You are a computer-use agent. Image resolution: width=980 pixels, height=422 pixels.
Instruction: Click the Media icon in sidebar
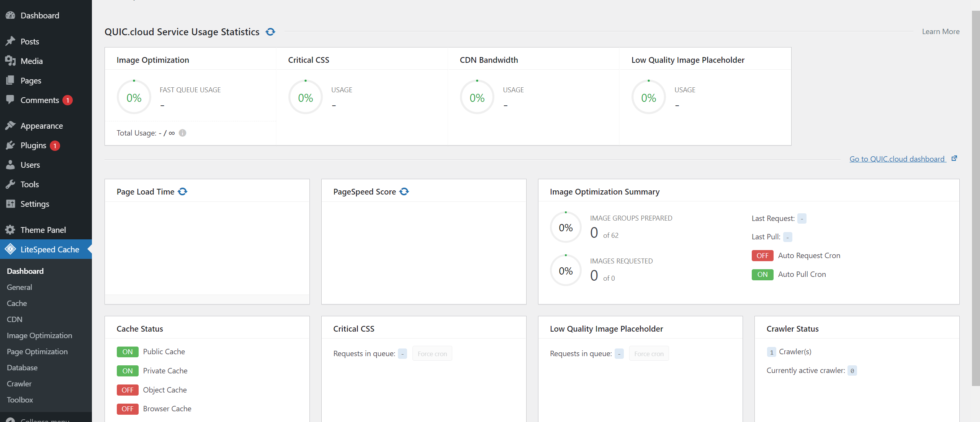point(10,61)
